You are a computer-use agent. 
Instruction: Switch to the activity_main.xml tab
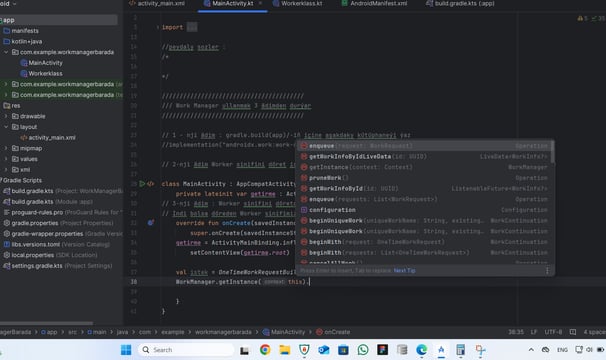pos(157,3)
